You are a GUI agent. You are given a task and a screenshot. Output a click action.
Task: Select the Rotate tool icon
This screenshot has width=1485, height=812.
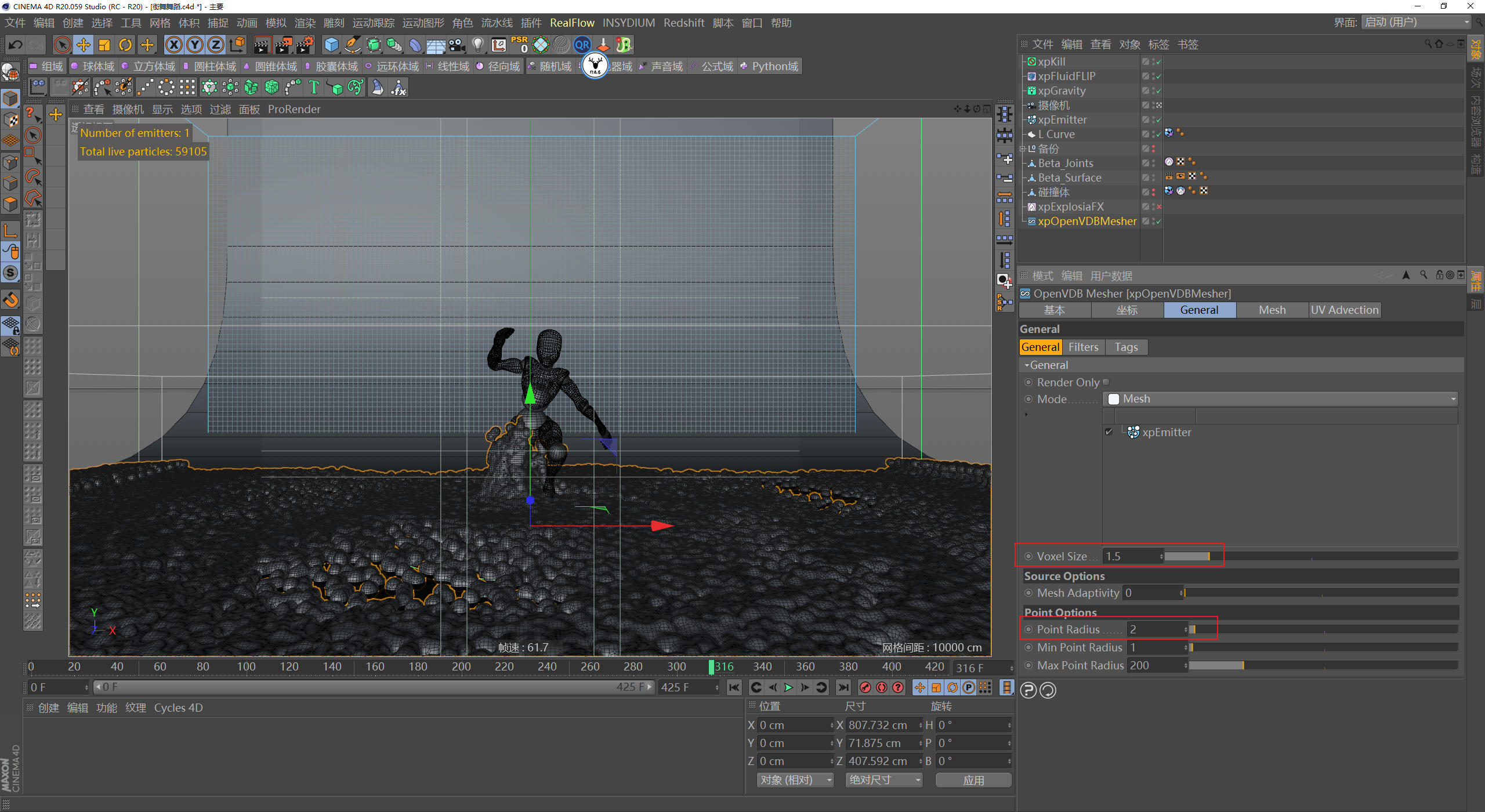(125, 45)
